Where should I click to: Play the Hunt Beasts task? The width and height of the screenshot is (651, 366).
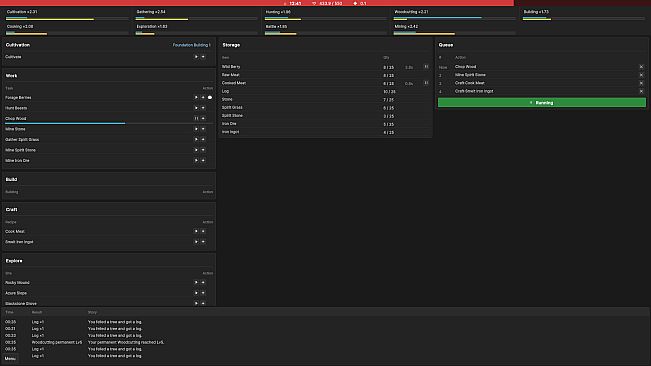(196, 108)
